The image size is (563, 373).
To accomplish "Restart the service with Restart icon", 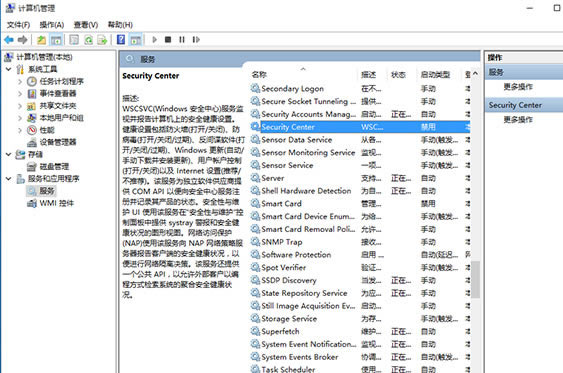I will pyautogui.click(x=196, y=39).
